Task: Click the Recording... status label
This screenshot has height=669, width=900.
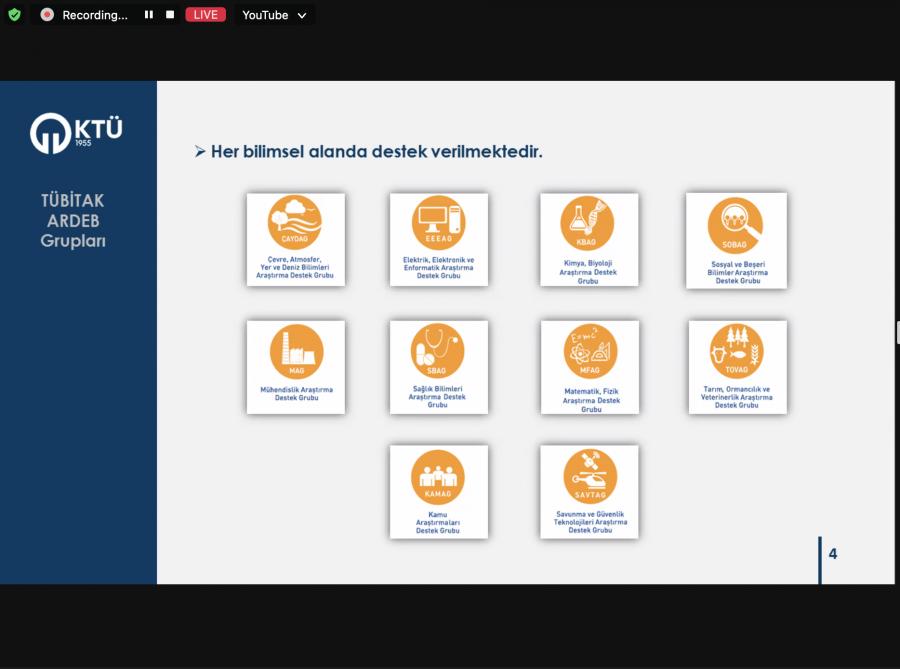Action: [x=95, y=15]
